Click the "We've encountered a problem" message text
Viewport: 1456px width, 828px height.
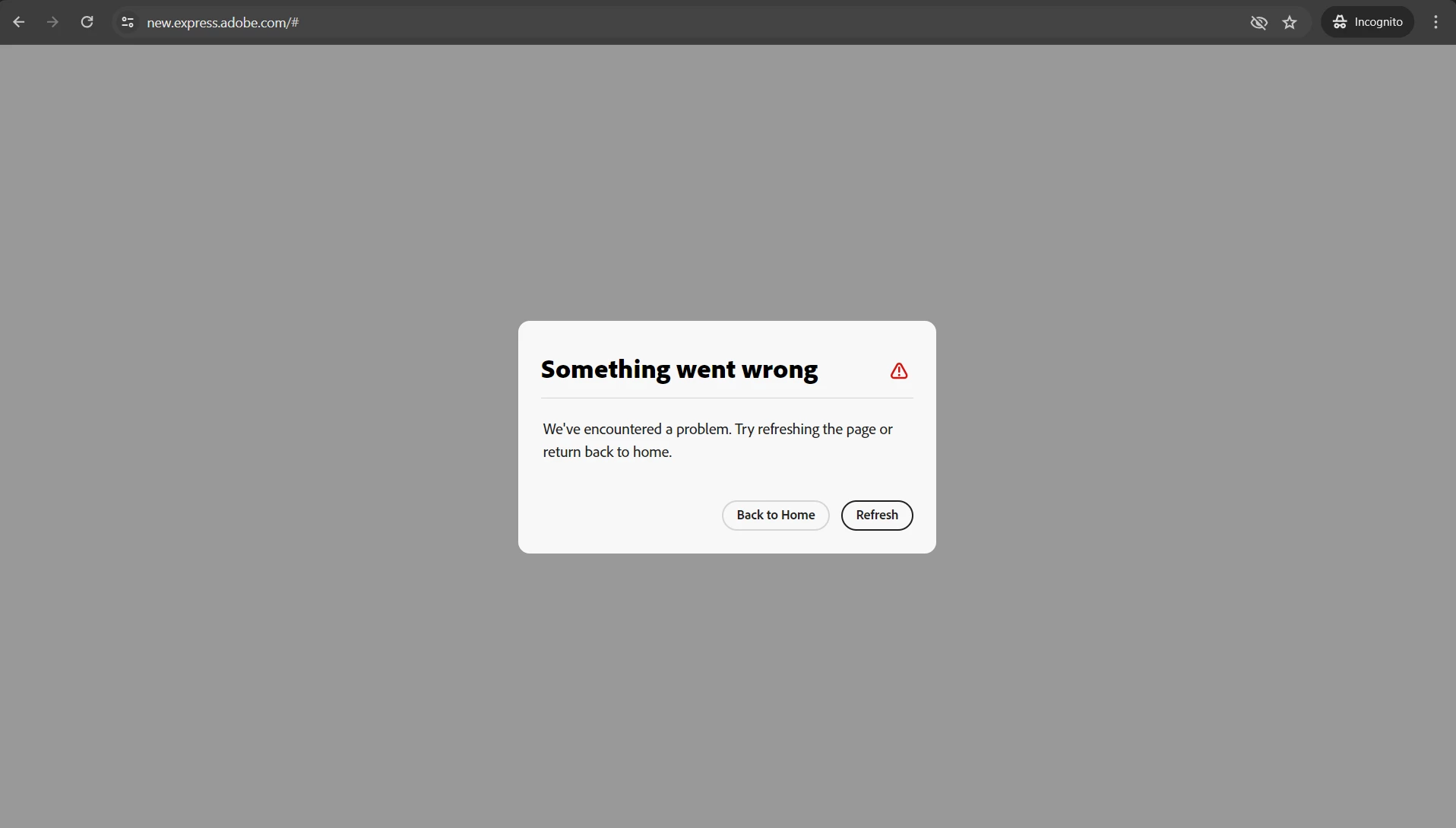718,440
